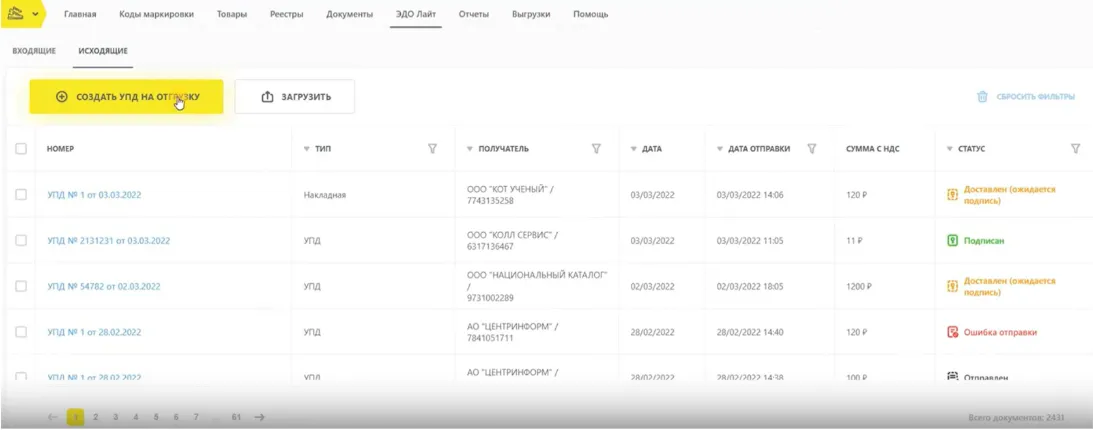Expand the dropdown arrow next to the logo
The width and height of the screenshot is (1093, 430).
[x=37, y=15]
